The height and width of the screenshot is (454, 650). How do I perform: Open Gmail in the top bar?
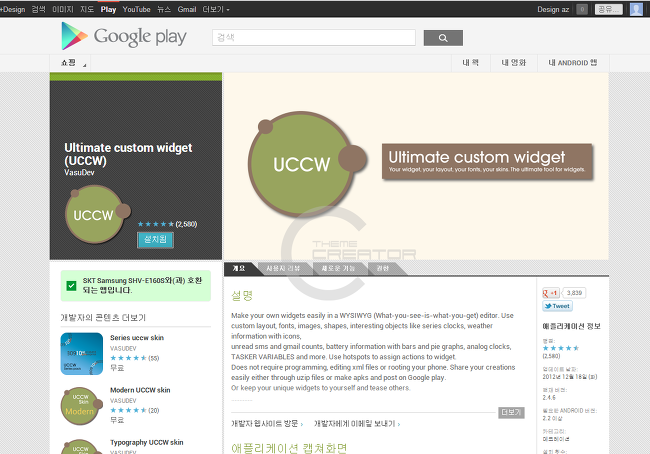pos(187,9)
